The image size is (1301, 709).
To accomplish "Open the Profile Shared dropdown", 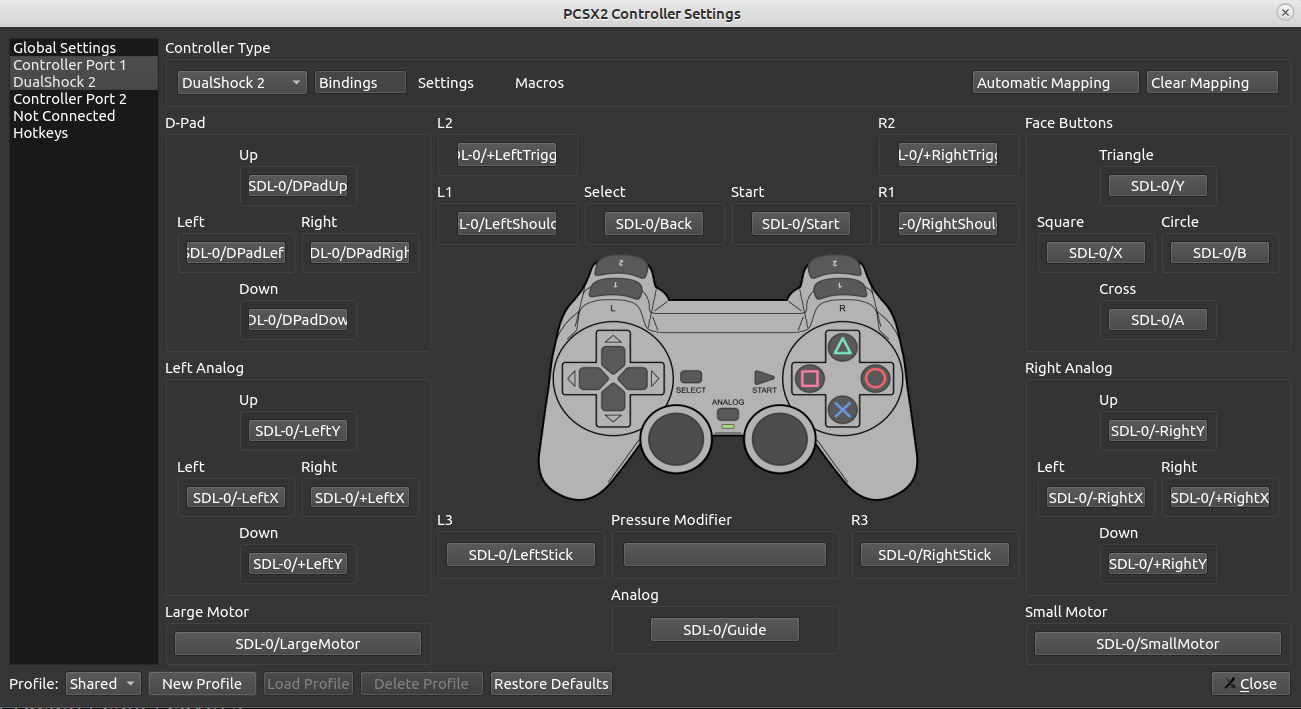I will pos(104,684).
